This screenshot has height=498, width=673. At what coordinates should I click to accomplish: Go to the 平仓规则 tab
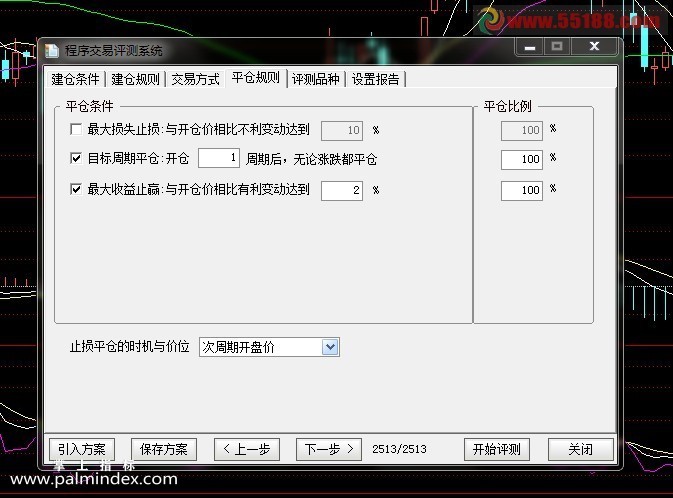[256, 78]
